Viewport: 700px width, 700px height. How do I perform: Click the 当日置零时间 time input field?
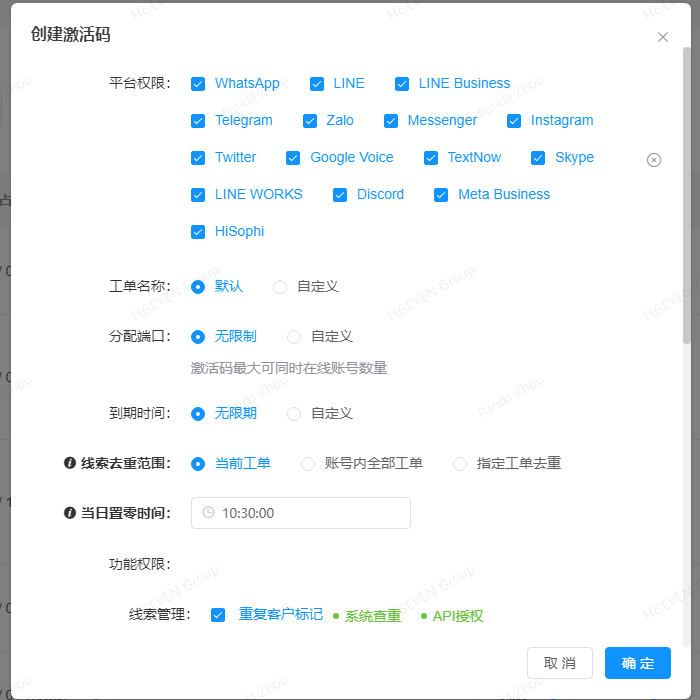point(301,513)
